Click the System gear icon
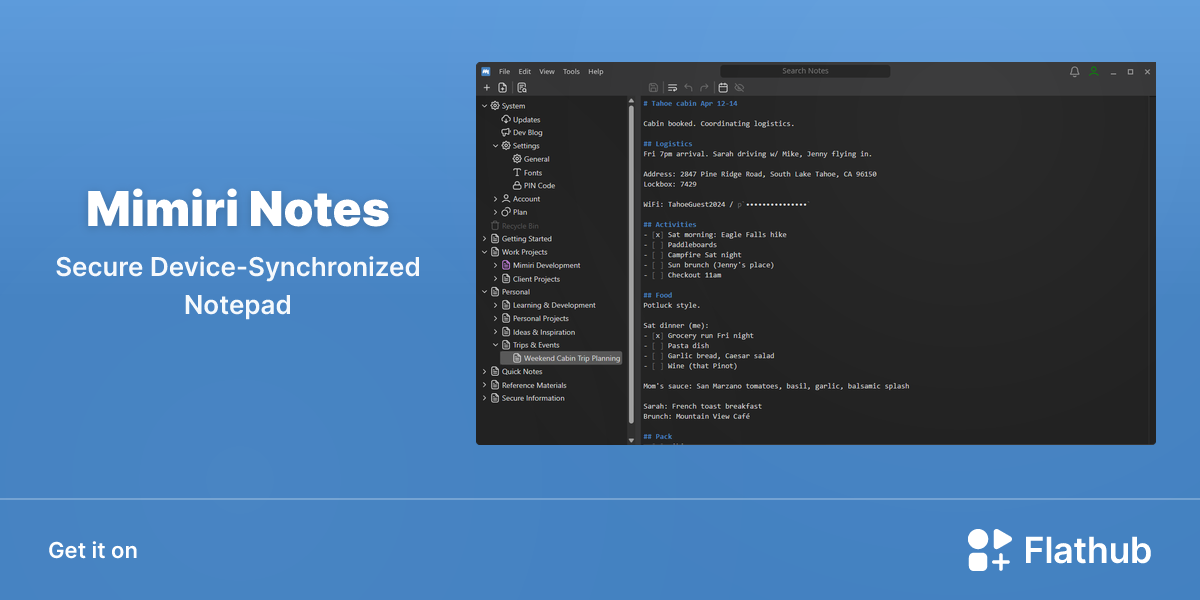 pos(495,106)
